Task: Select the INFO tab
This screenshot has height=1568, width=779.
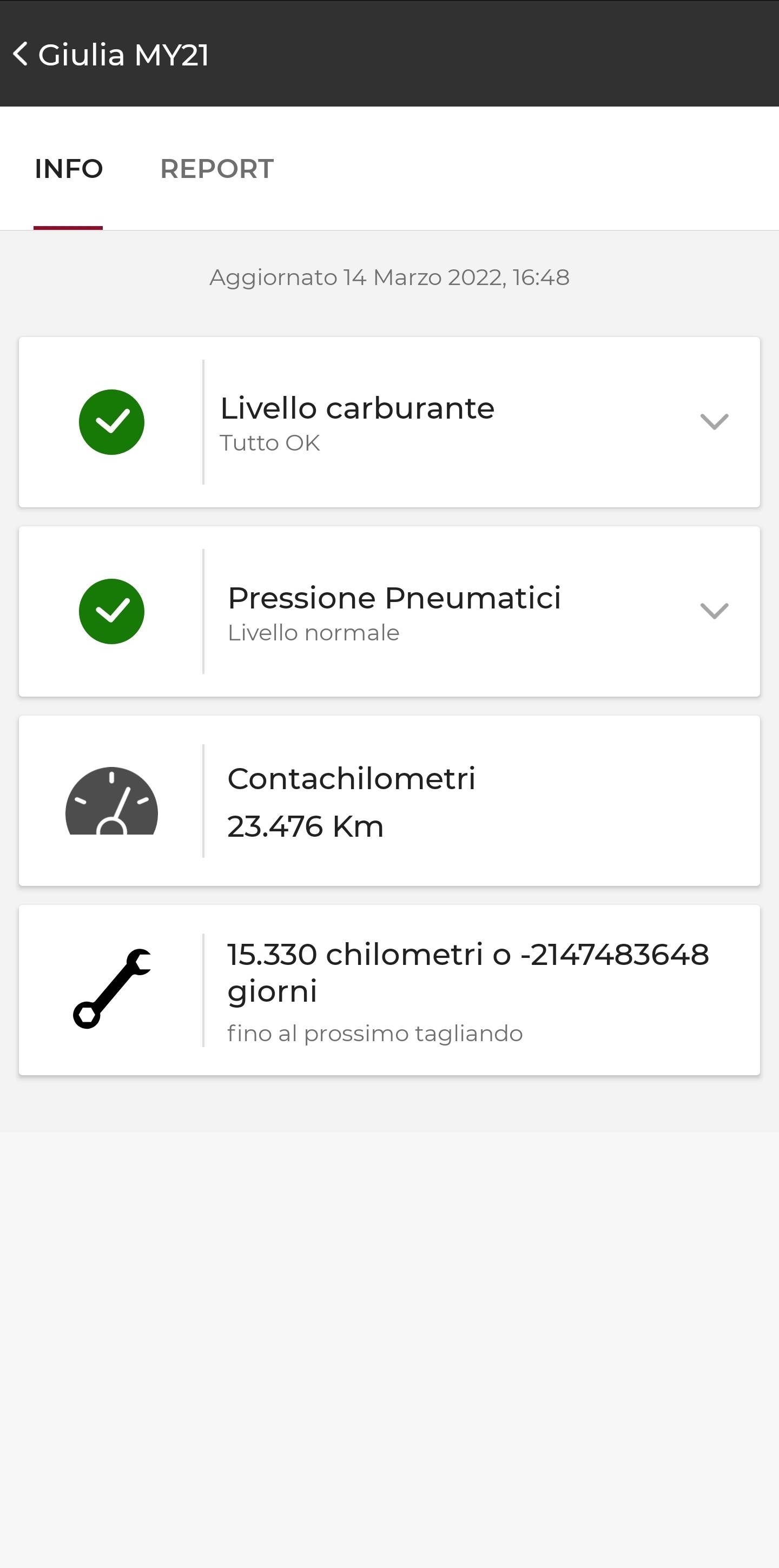Action: pyautogui.click(x=69, y=169)
